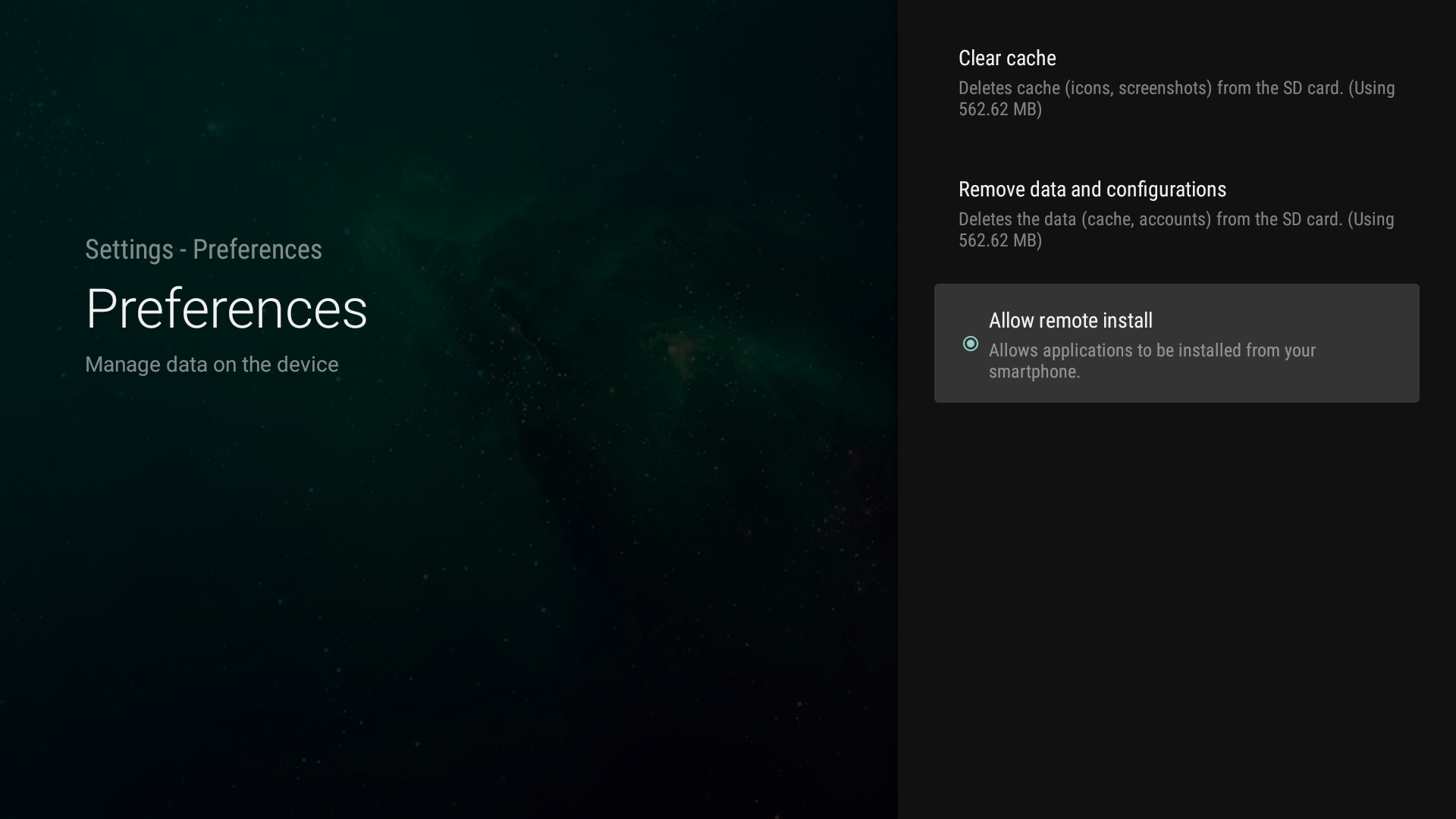This screenshot has width=1456, height=819.
Task: Click the 'Manage data on the device' subtitle
Action: (212, 365)
